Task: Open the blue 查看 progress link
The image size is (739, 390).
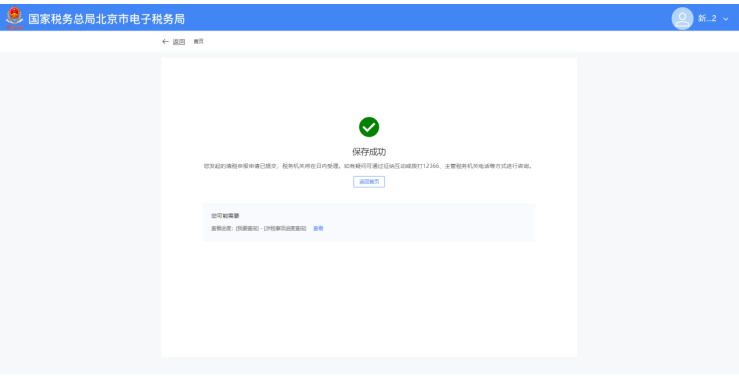Action: tap(318, 228)
